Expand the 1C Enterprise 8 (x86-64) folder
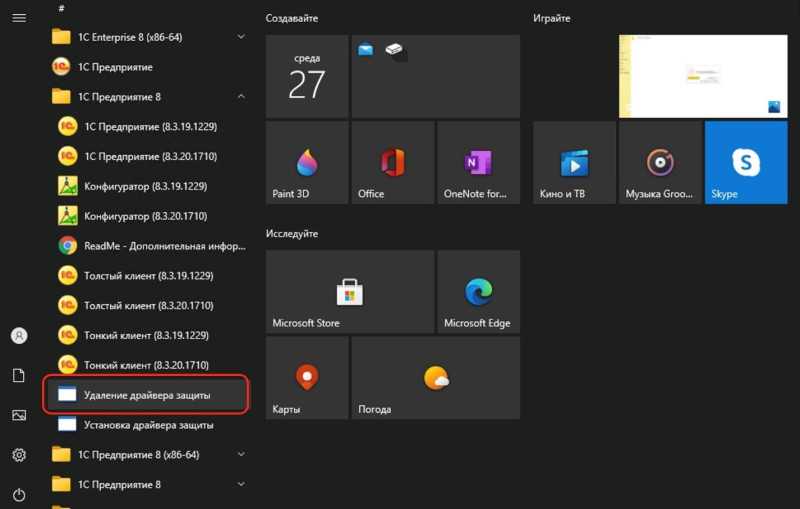This screenshot has width=800, height=509. click(148, 37)
